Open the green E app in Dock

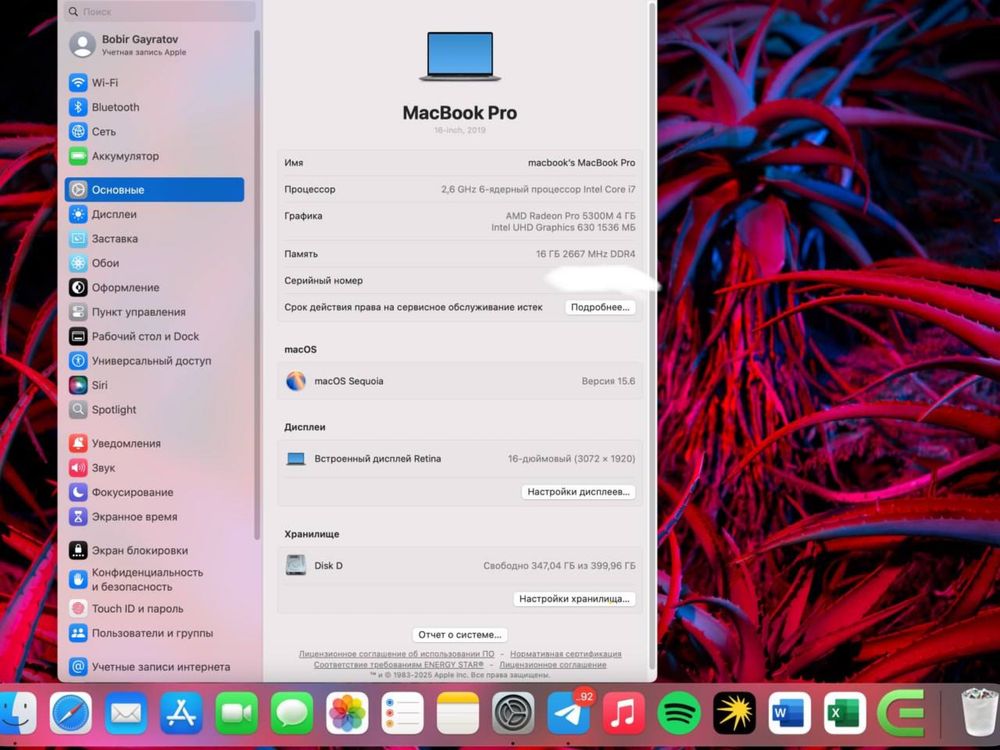point(901,713)
